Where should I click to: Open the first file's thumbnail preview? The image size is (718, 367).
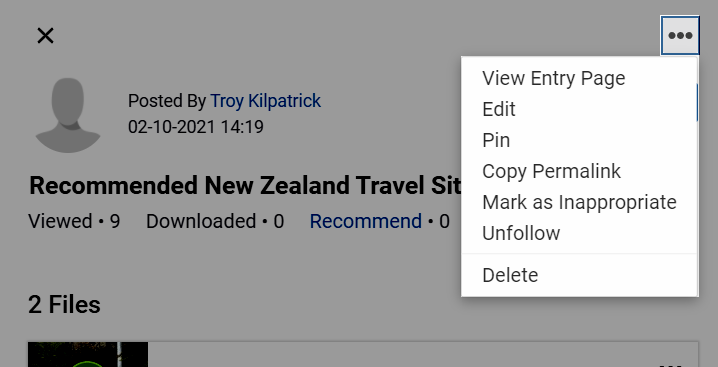coord(88,355)
